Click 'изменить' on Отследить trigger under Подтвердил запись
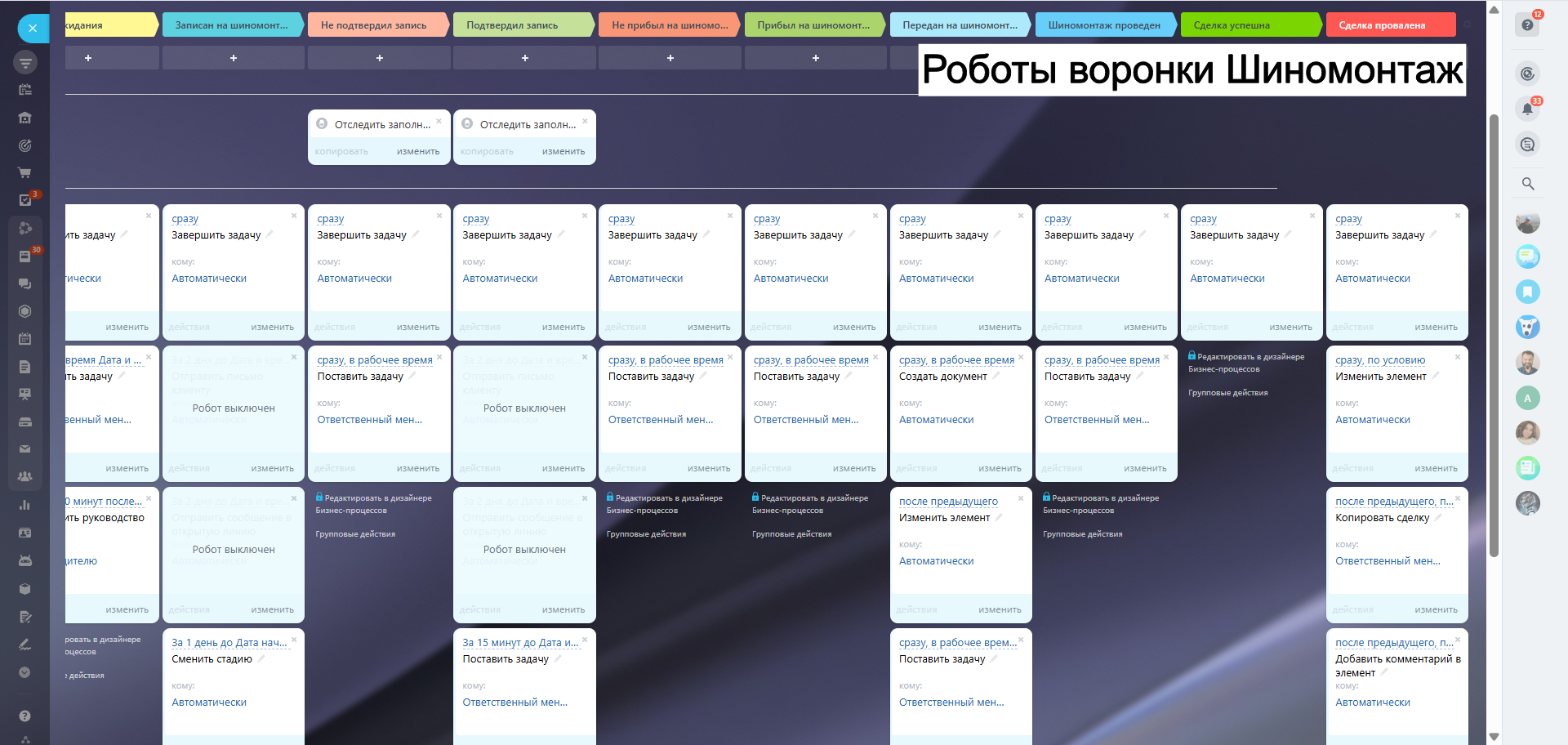 click(563, 152)
